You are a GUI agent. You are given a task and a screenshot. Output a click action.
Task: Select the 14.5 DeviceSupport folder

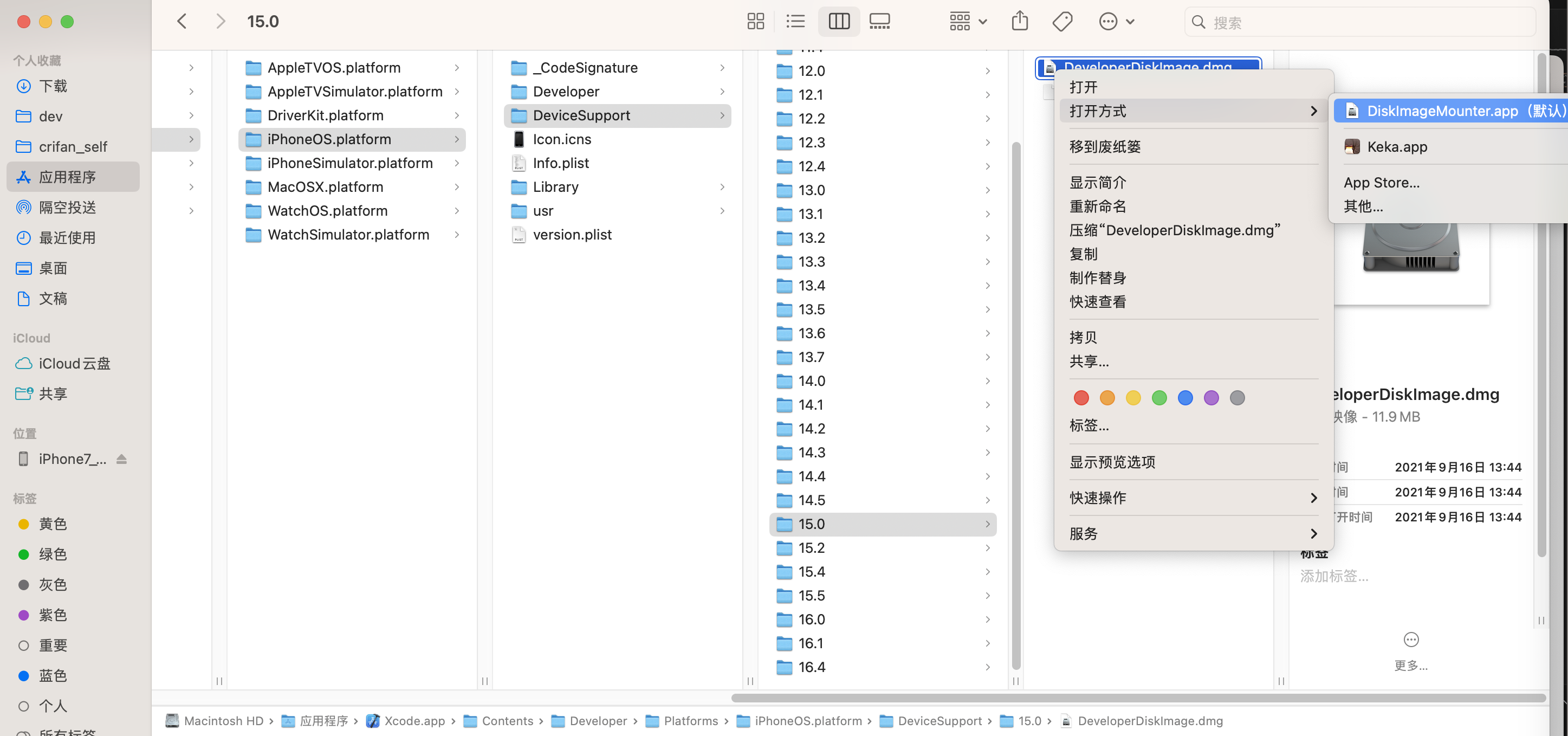coord(883,500)
